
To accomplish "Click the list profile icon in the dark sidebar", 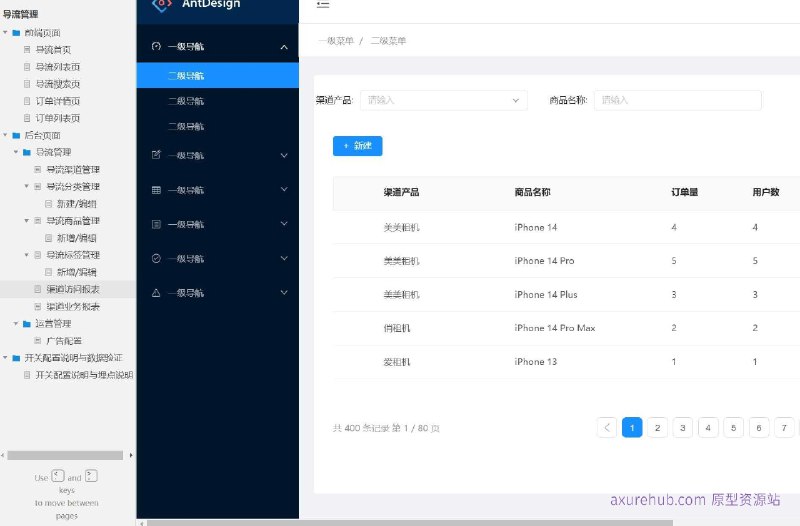I will tap(156, 224).
